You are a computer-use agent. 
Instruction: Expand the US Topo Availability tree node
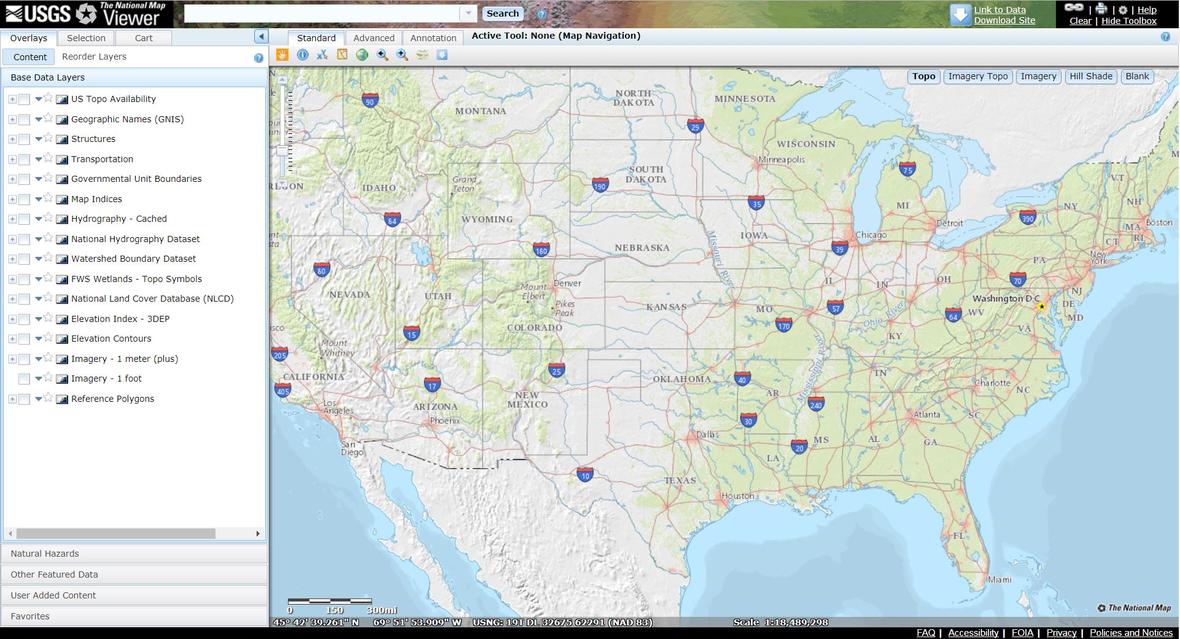click(12, 99)
